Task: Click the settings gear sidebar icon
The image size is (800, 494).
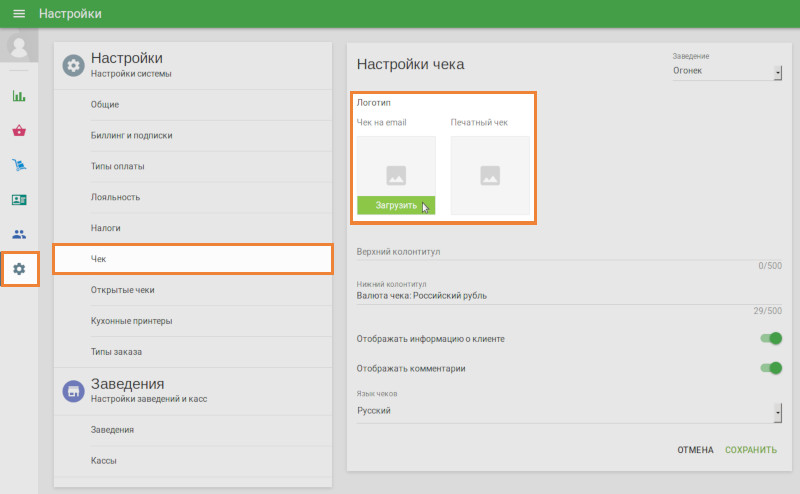Action: 19,269
